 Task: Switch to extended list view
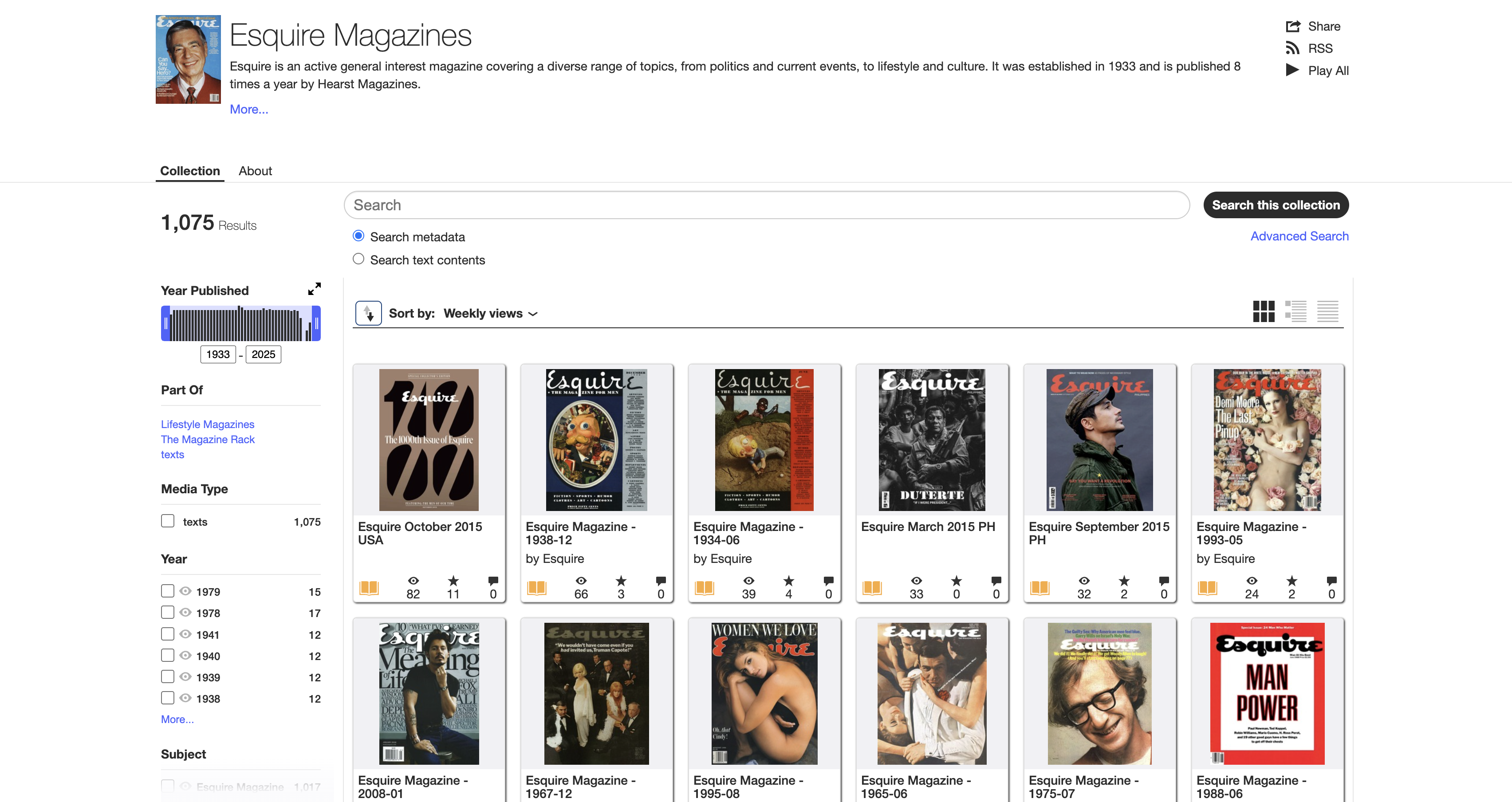pyautogui.click(x=1296, y=311)
